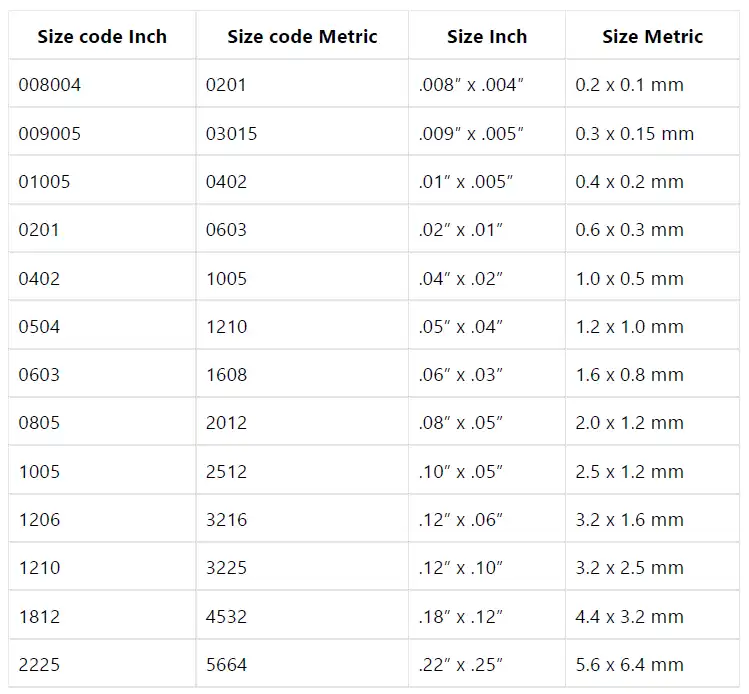The height and width of the screenshot is (694, 749).
Task: Click the .008″ x .004″ size cell
Action: point(471,85)
